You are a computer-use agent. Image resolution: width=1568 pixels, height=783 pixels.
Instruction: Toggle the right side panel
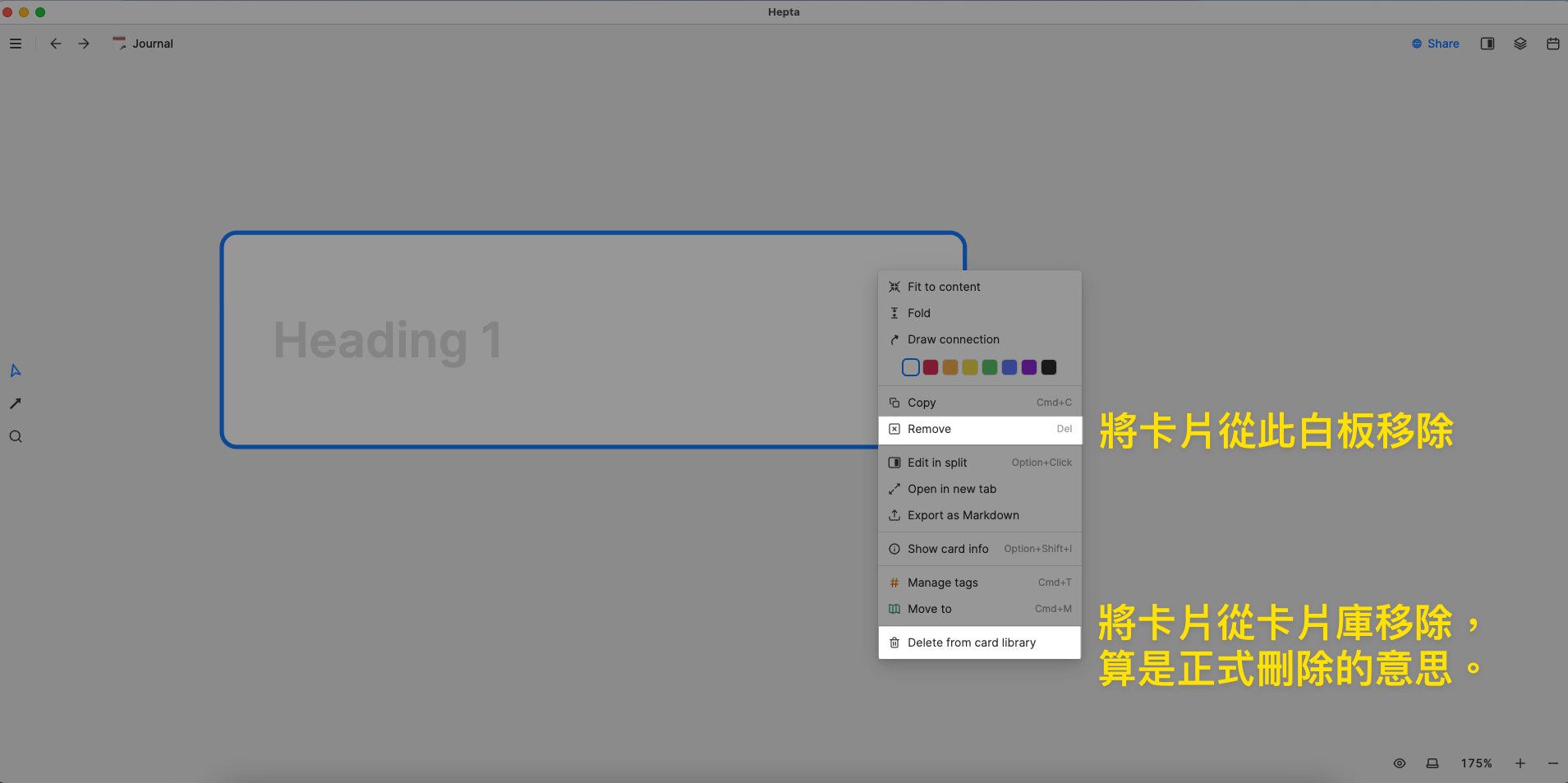coord(1487,44)
